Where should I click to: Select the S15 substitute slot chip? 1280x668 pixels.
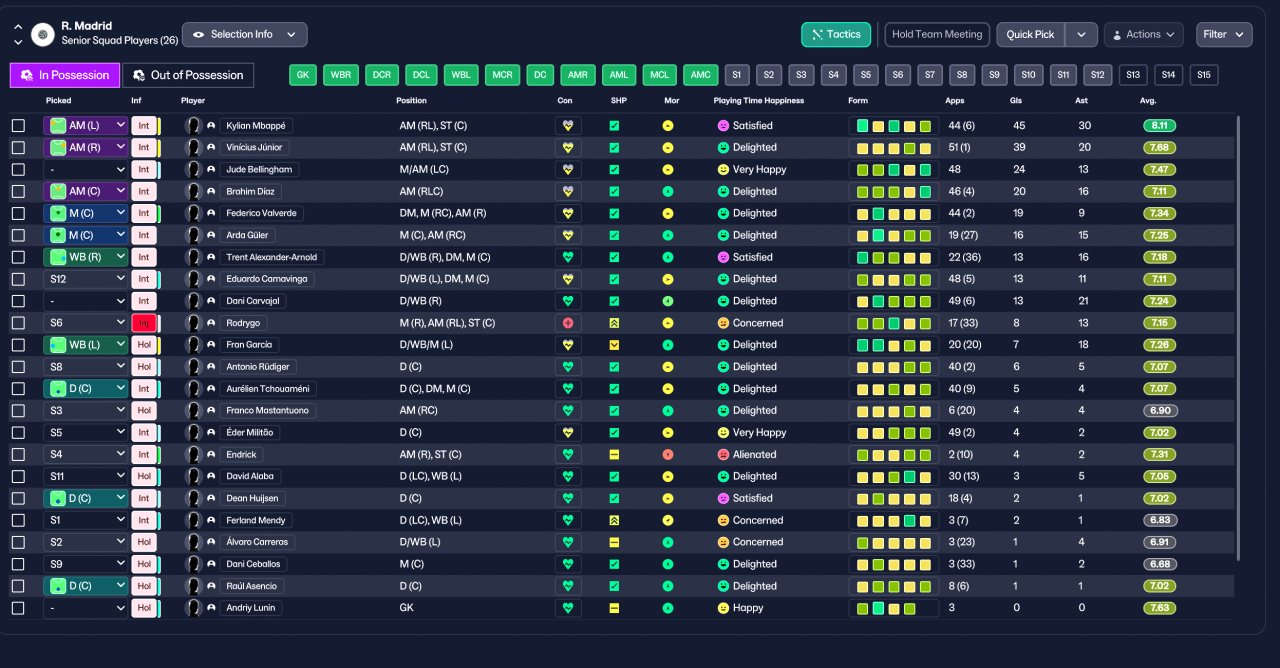tap(1203, 75)
